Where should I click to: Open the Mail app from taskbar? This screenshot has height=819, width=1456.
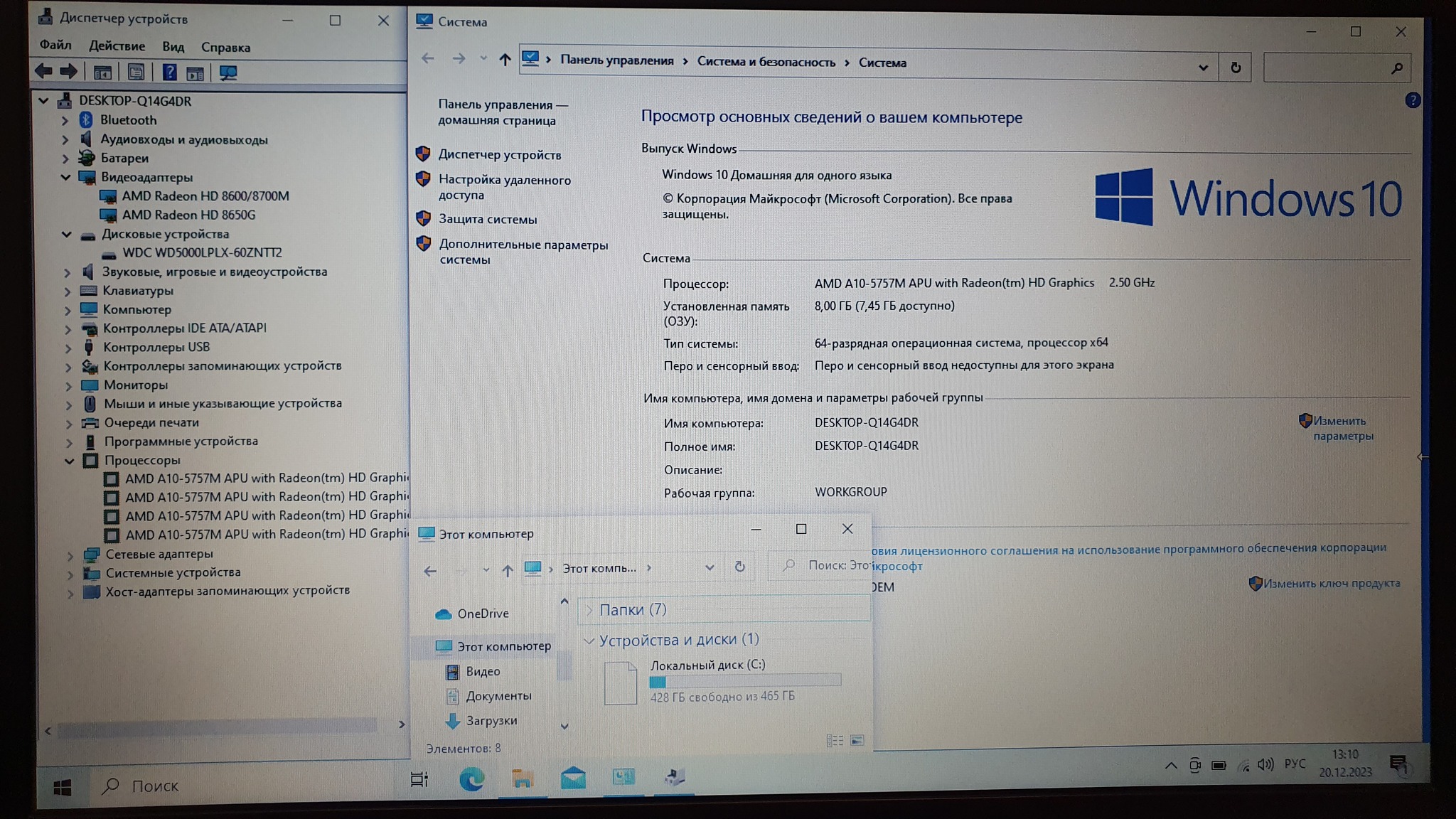(573, 778)
